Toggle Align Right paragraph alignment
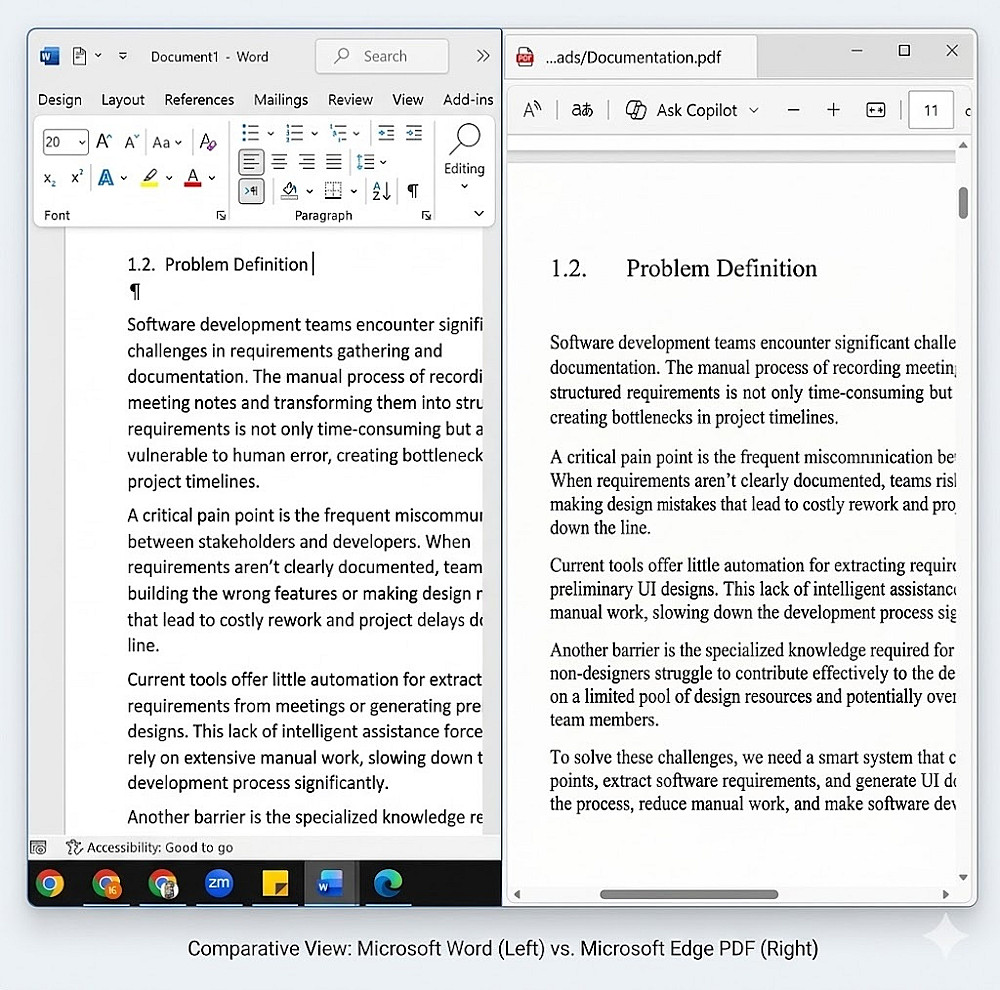Screen dimensions: 1000x990 (x=307, y=162)
